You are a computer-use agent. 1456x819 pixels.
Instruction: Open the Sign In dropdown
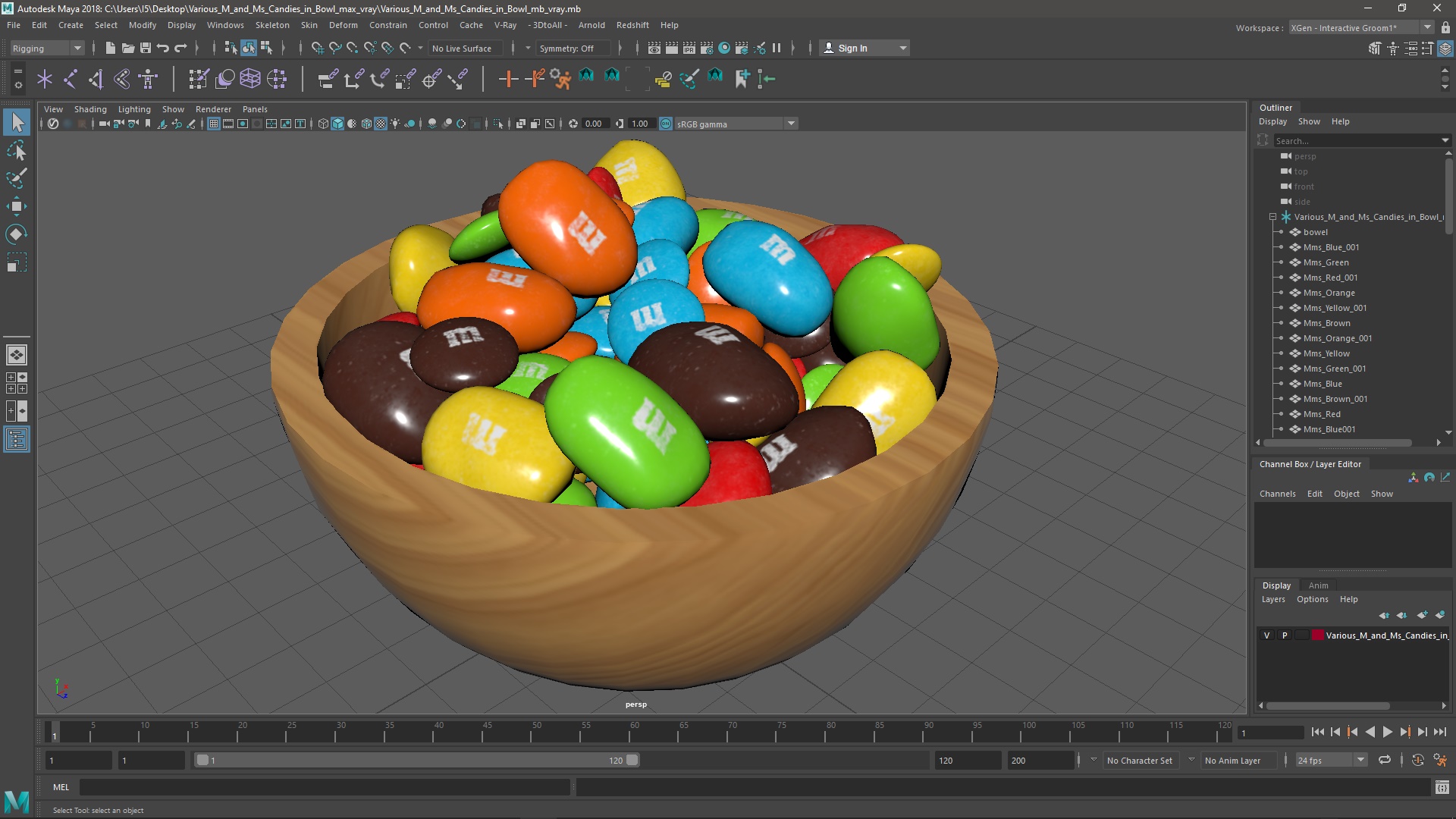click(x=864, y=48)
